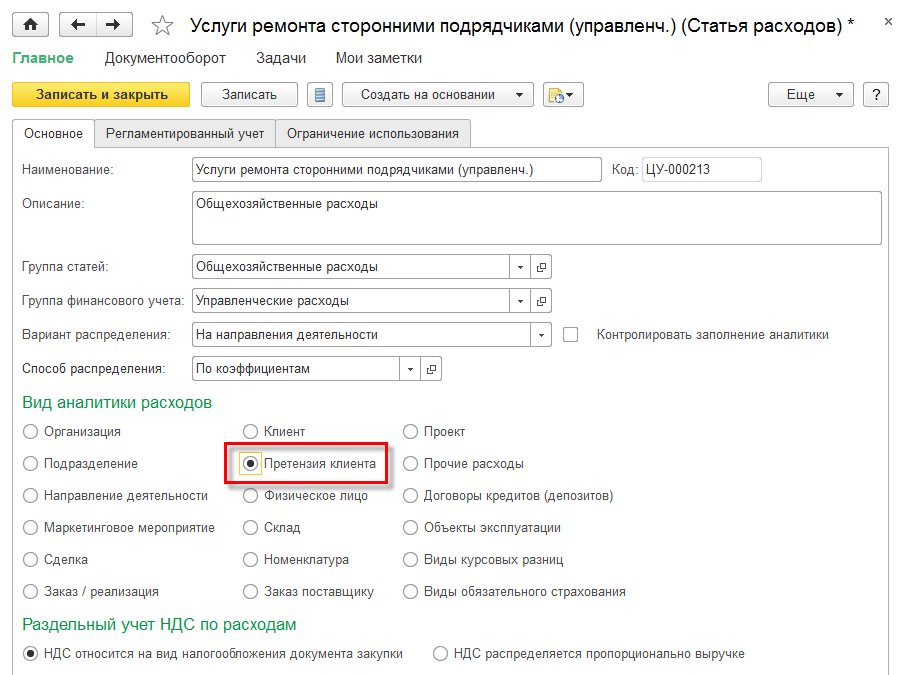This screenshot has height=675, width=906.
Task: Click Записать и закрыть button
Action: tap(101, 95)
